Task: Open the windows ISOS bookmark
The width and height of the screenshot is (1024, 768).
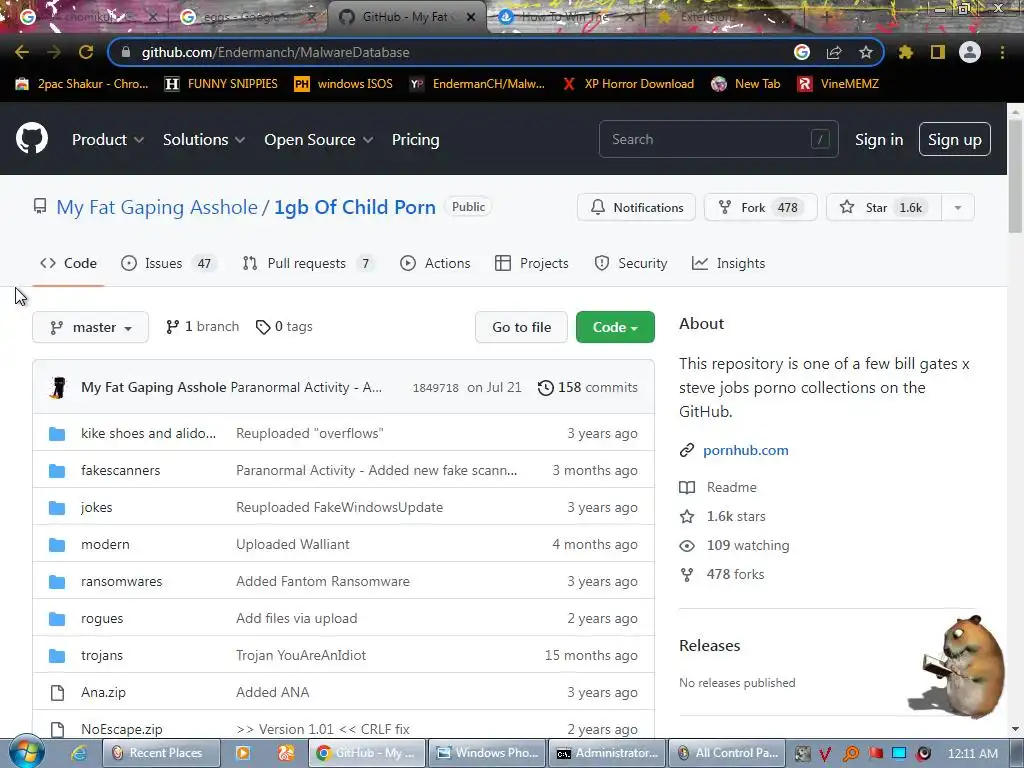Action: point(343,84)
